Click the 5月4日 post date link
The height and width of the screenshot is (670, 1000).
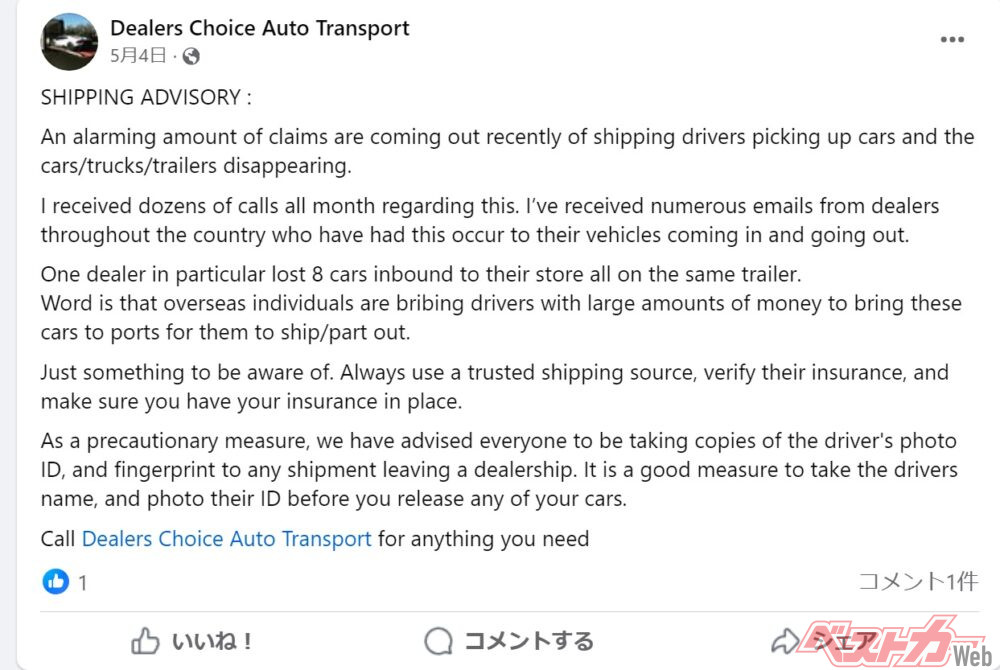(x=138, y=56)
